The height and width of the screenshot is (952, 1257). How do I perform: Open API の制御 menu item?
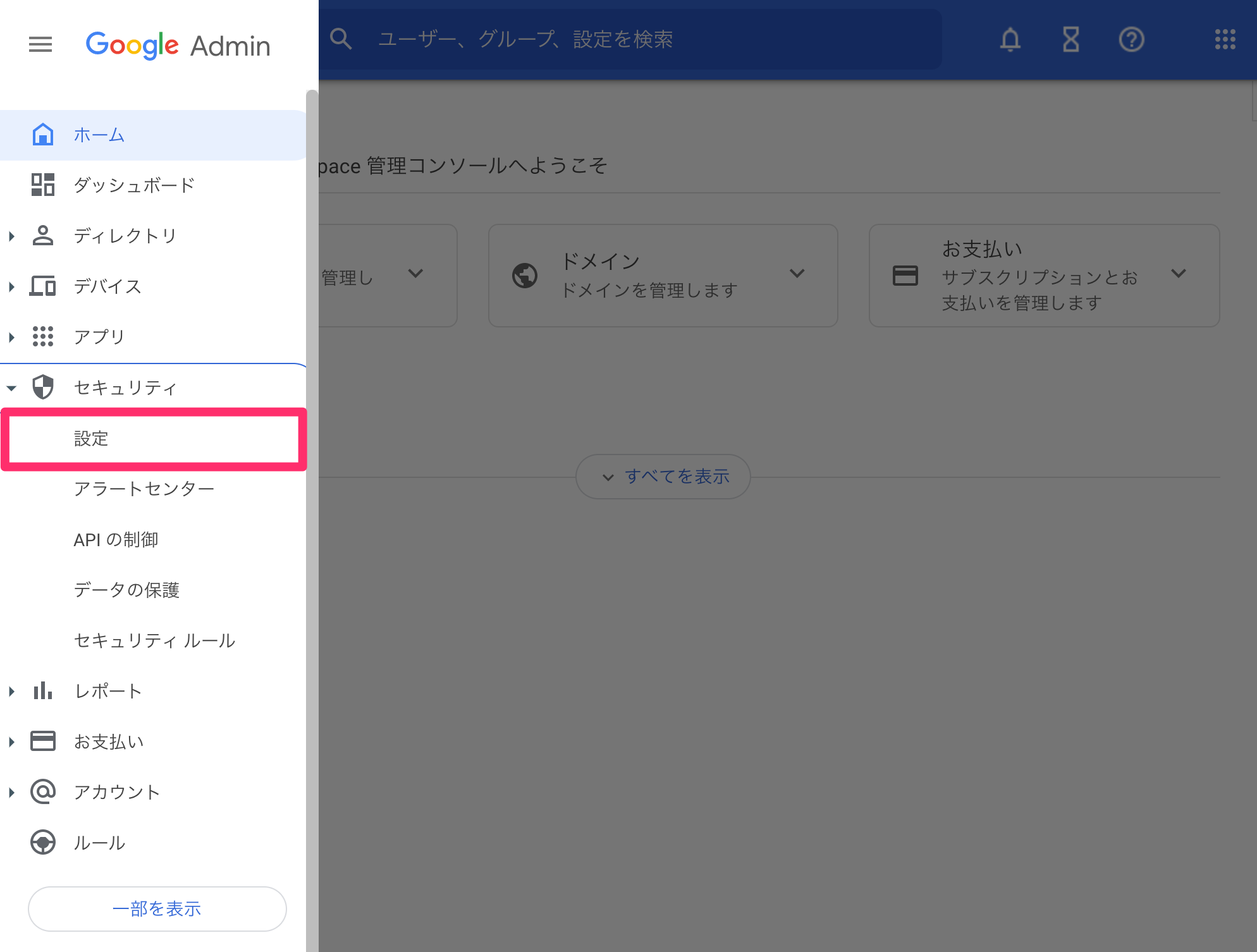point(153,539)
